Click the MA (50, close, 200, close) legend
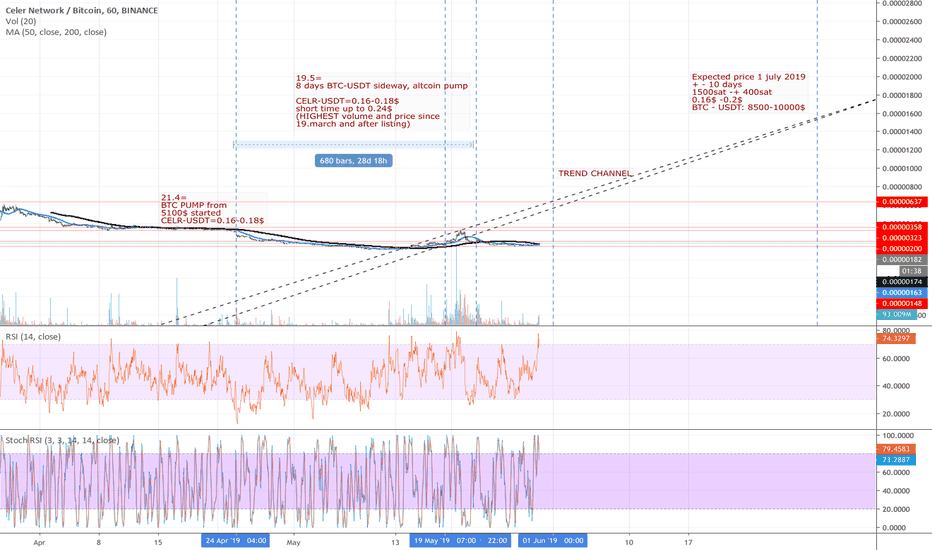The image size is (932, 550). pyautogui.click(x=56, y=32)
